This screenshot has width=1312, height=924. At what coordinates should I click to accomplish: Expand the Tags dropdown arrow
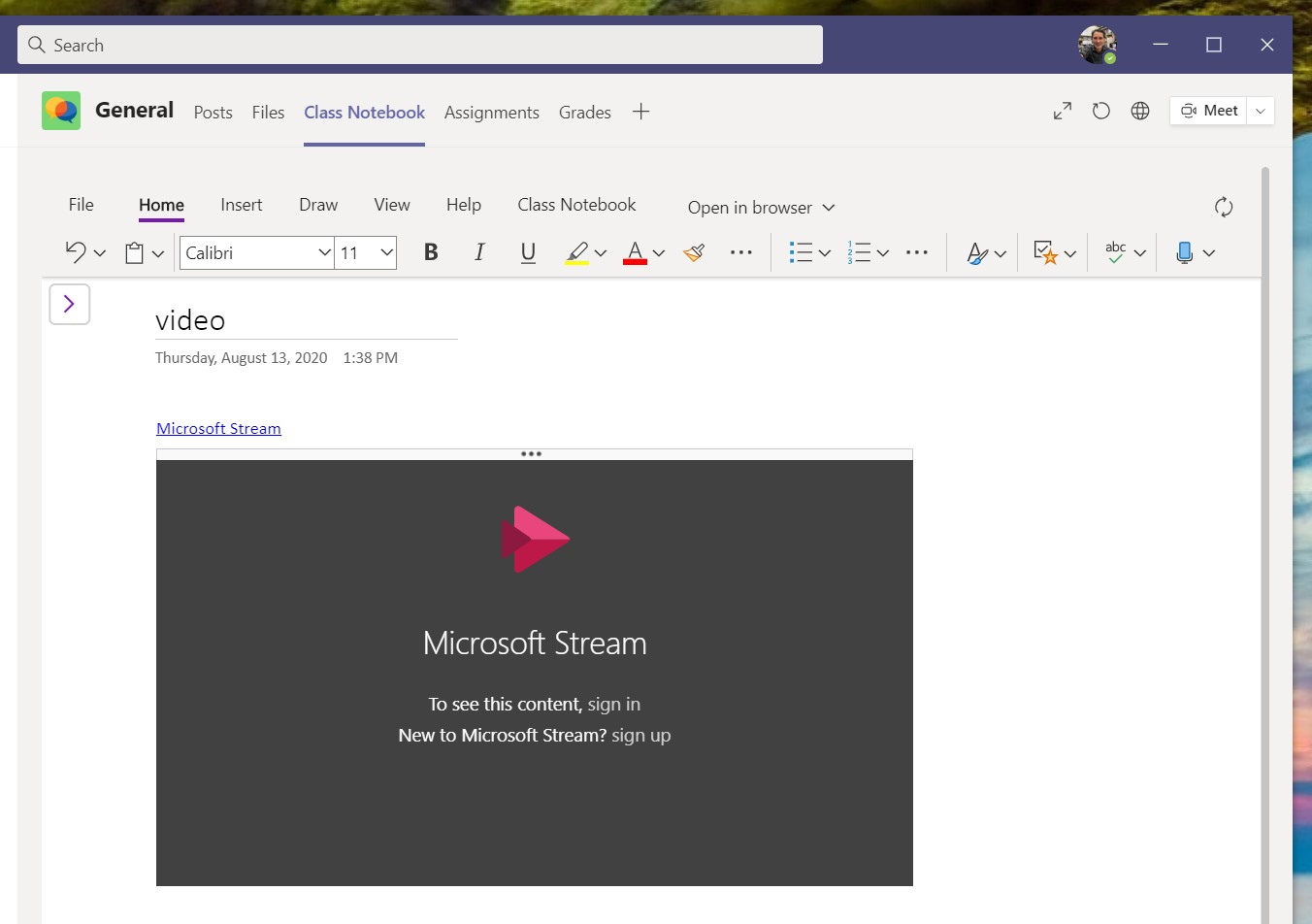click(x=1070, y=253)
